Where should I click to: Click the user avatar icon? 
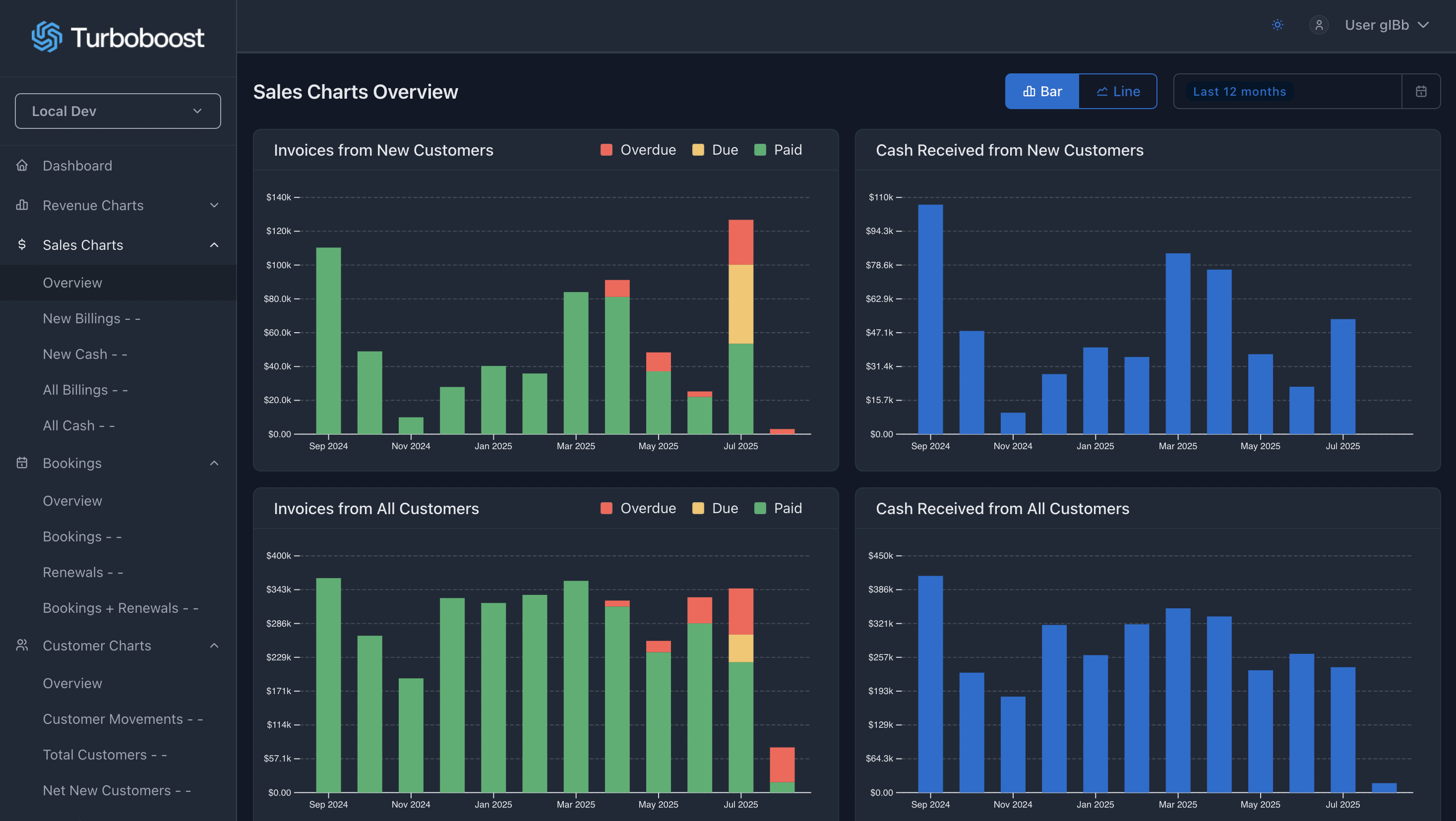1319,25
